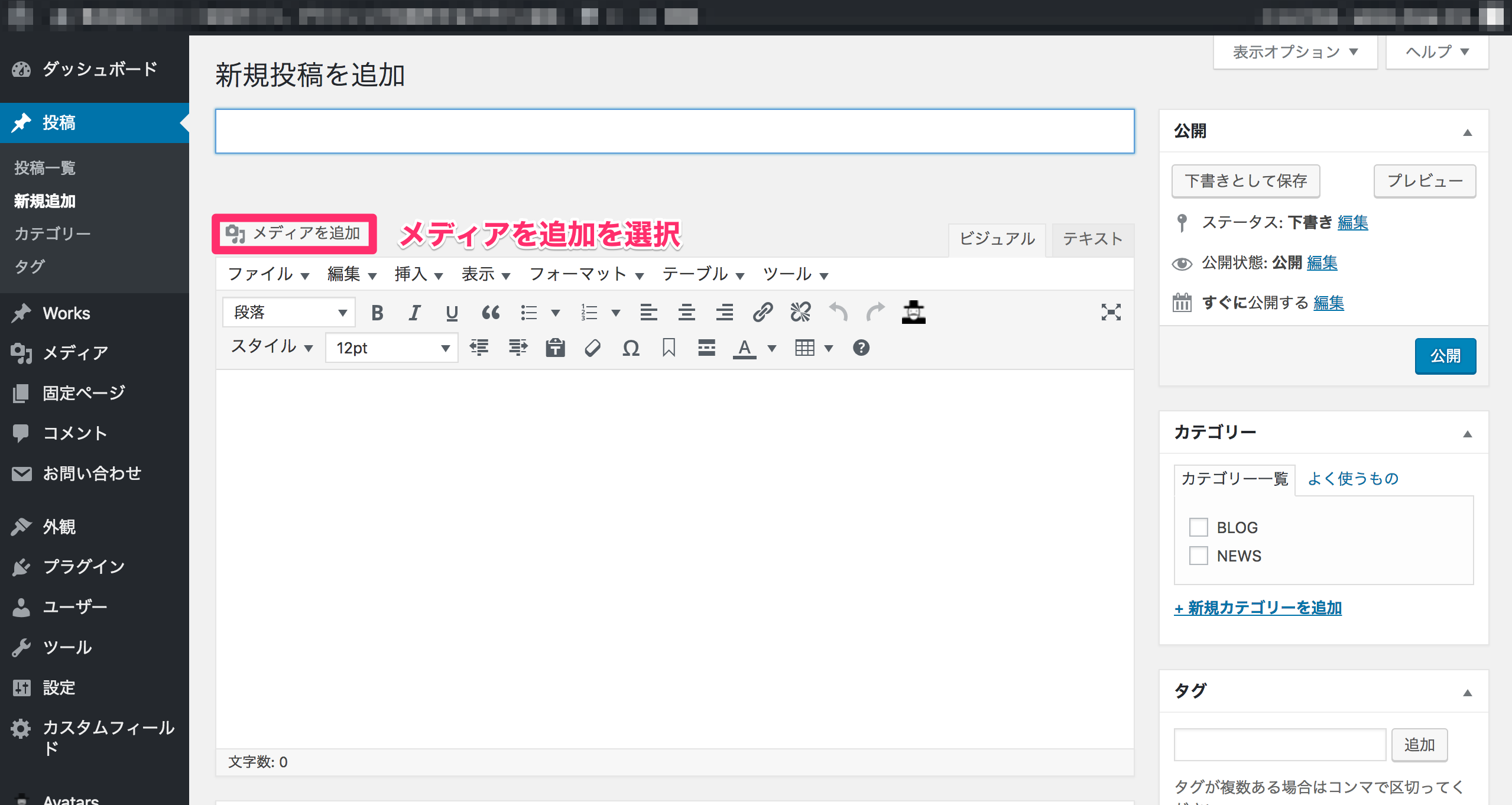Insert a special character (omega icon)
This screenshot has width=1512, height=805.
coord(631,348)
